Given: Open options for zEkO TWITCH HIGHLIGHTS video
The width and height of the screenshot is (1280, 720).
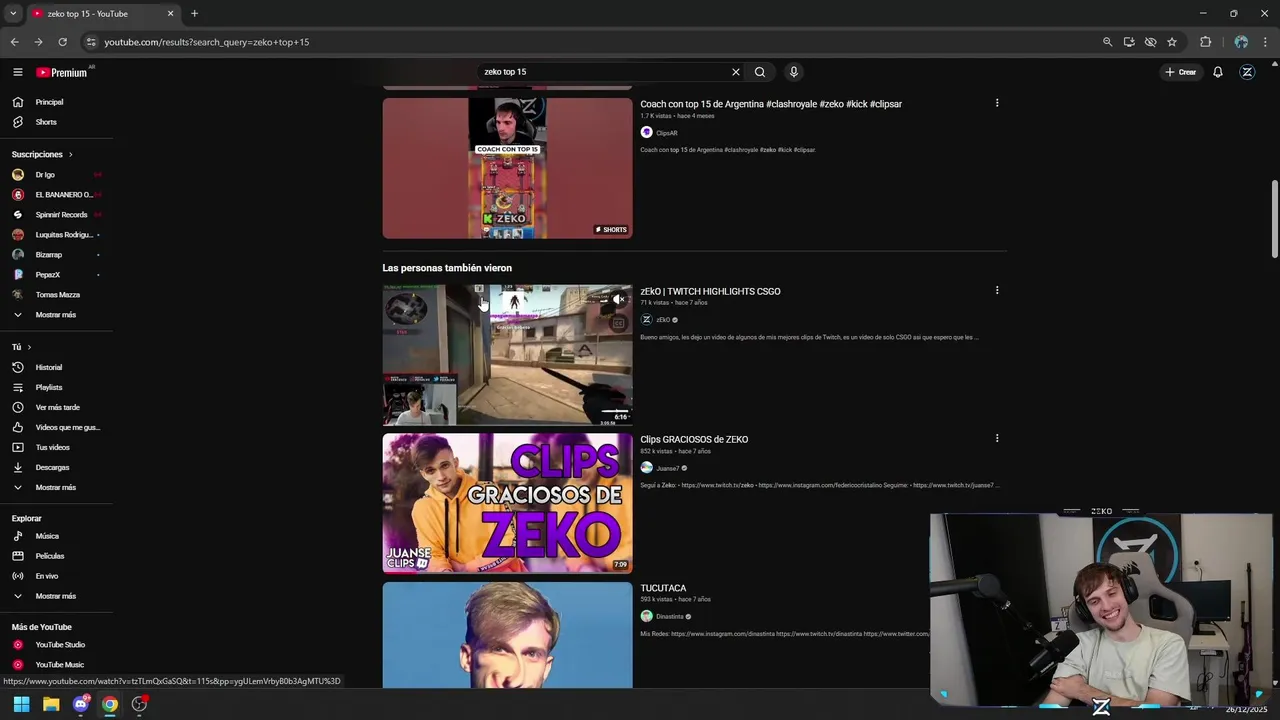Looking at the screenshot, I should (x=996, y=290).
